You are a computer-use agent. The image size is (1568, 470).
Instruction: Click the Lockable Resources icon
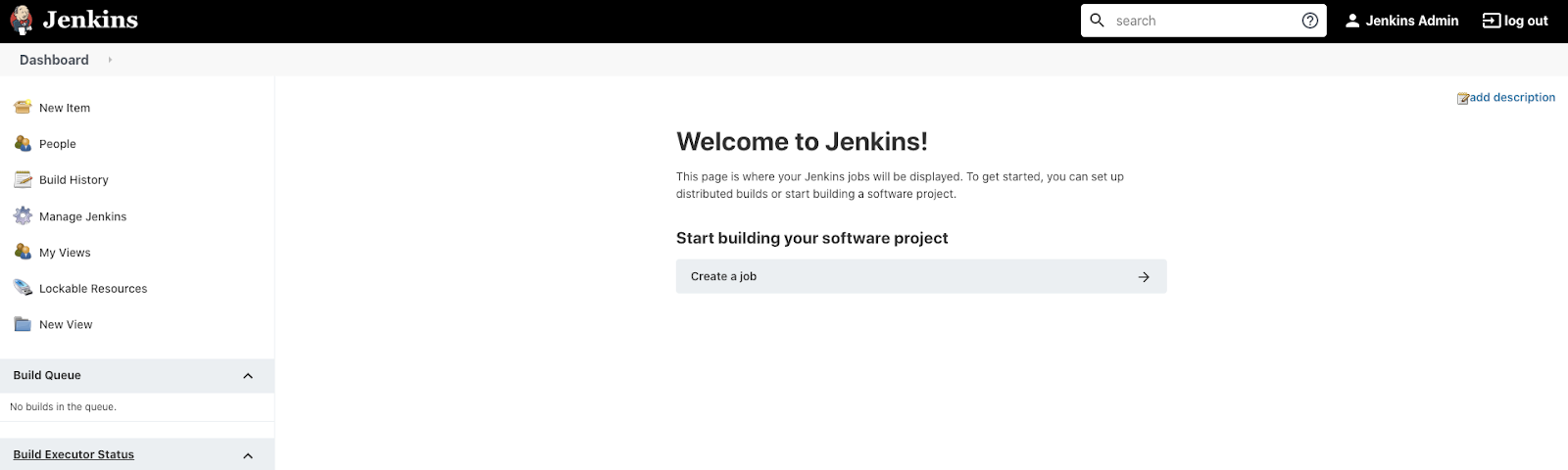click(x=23, y=288)
